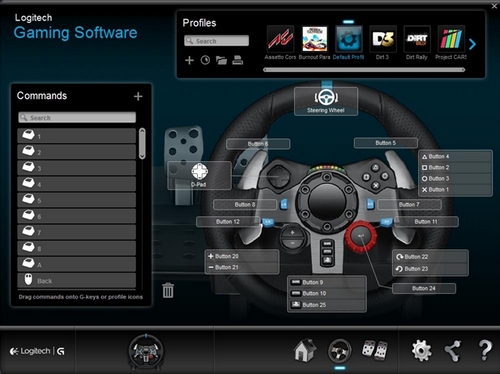Click the D-Pad assignment box

199,175
